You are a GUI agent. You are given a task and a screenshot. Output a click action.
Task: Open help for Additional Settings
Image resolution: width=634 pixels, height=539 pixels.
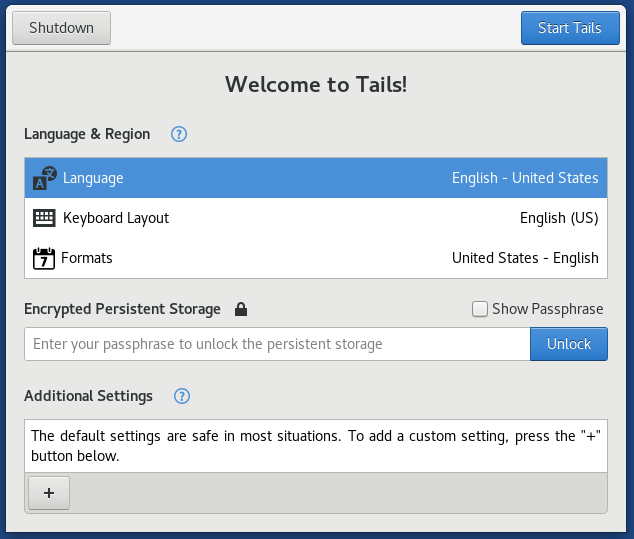[x=181, y=396]
